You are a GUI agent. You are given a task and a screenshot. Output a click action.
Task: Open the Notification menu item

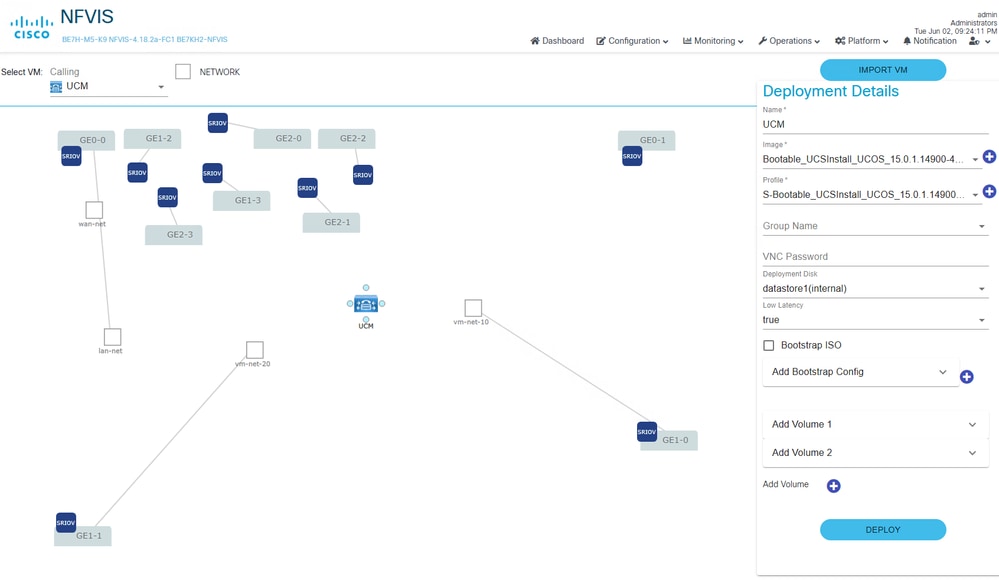[x=930, y=41]
